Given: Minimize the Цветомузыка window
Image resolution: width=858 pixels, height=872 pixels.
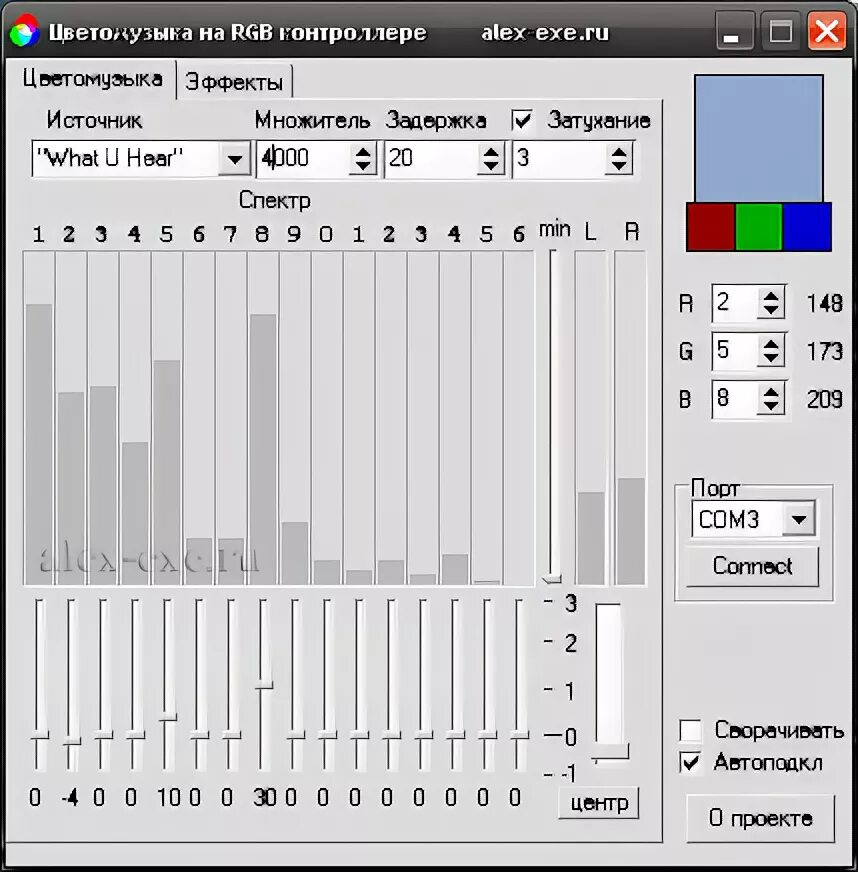Looking at the screenshot, I should (733, 31).
